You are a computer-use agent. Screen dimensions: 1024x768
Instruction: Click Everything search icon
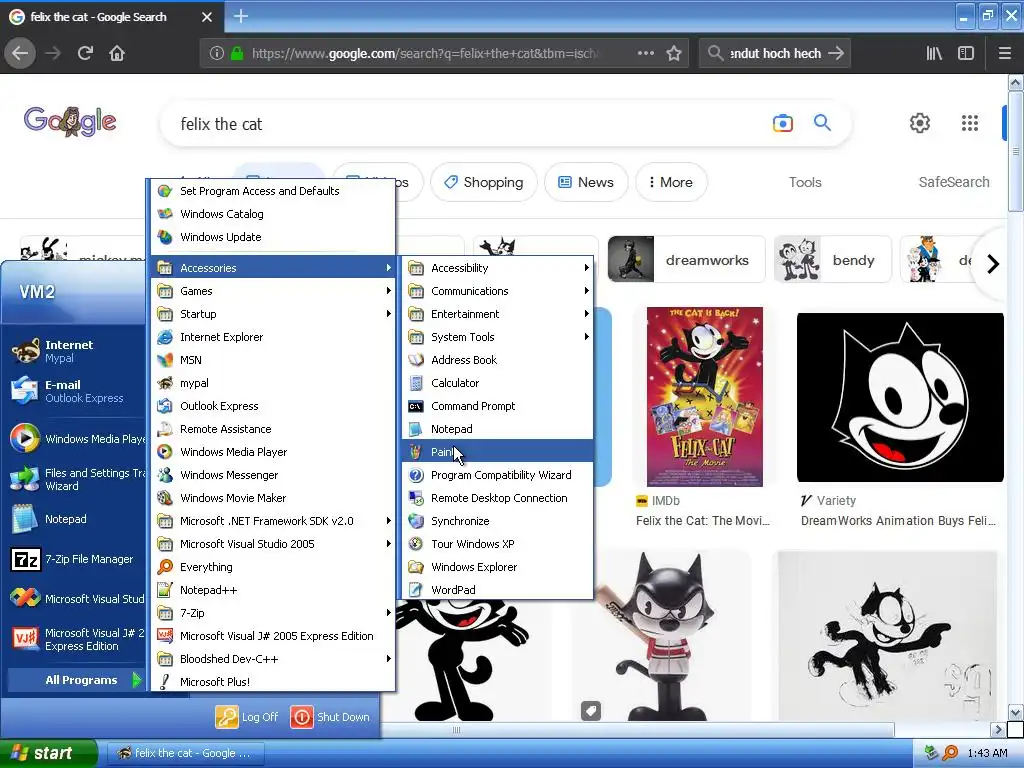click(165, 567)
